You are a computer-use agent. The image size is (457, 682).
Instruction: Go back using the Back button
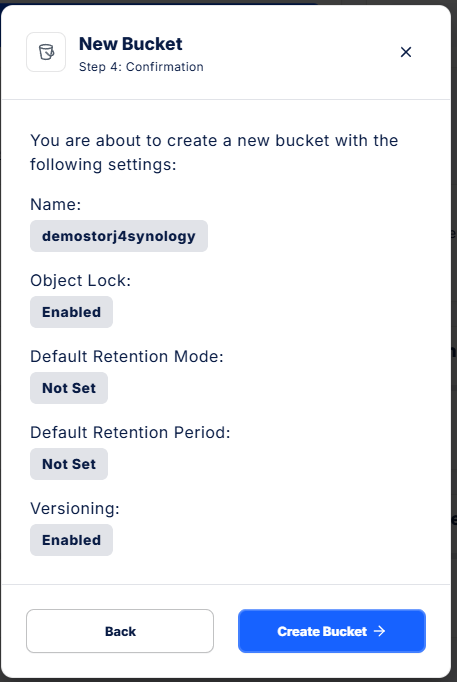tap(120, 631)
